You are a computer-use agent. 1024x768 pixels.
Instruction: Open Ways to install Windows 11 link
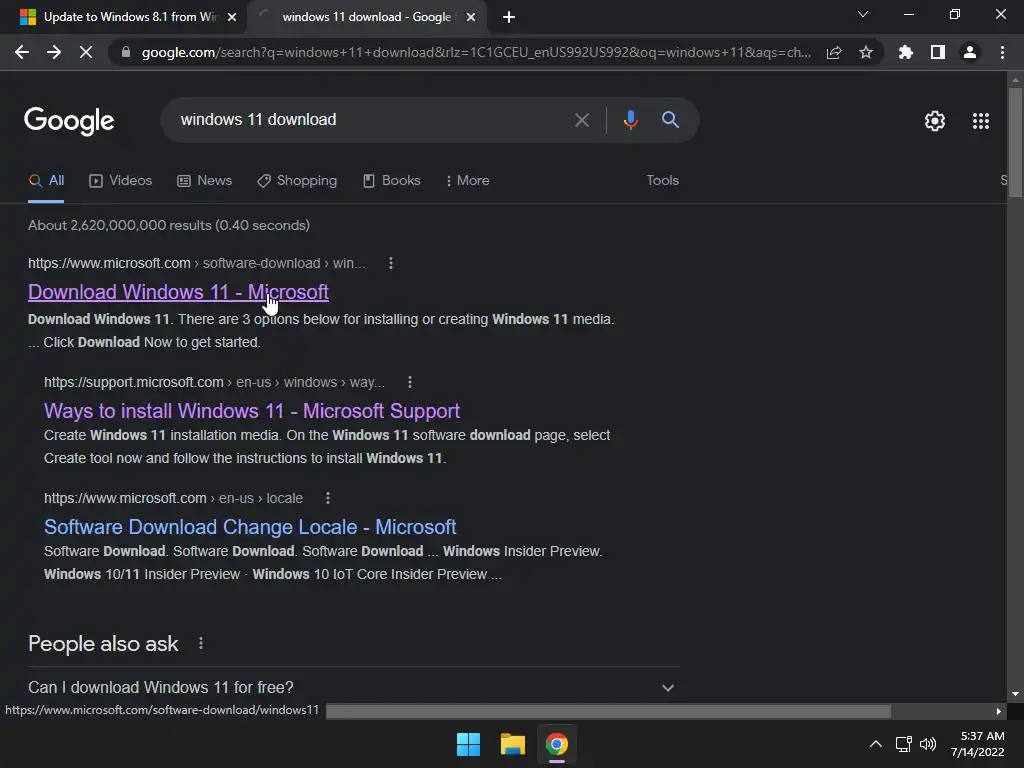click(252, 411)
